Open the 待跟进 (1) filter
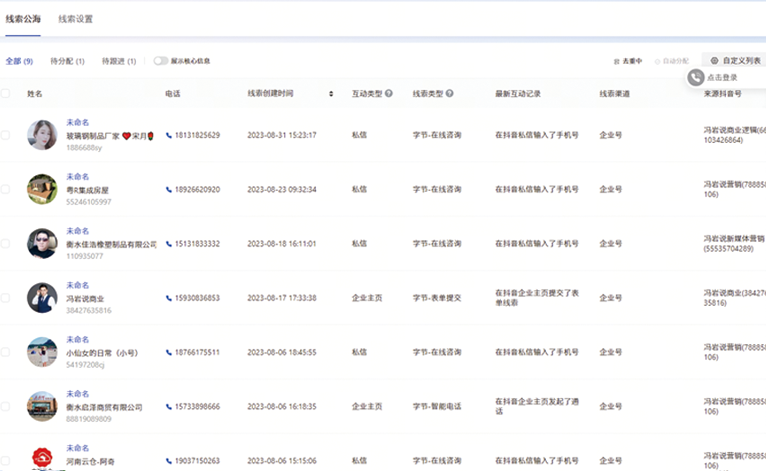Viewport: 766px width, 471px height. (x=118, y=61)
